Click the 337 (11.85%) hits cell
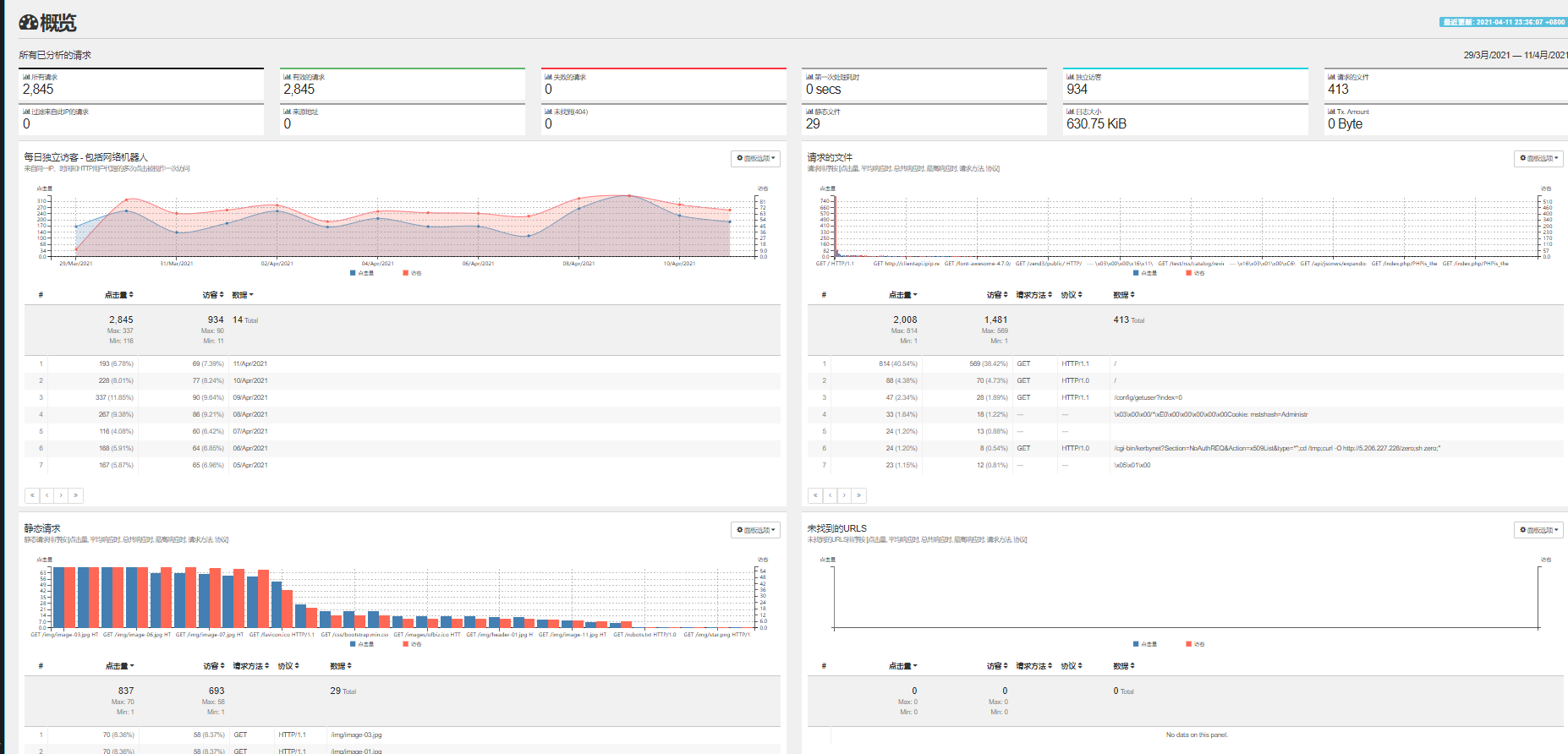The height and width of the screenshot is (754, 1568). (114, 397)
